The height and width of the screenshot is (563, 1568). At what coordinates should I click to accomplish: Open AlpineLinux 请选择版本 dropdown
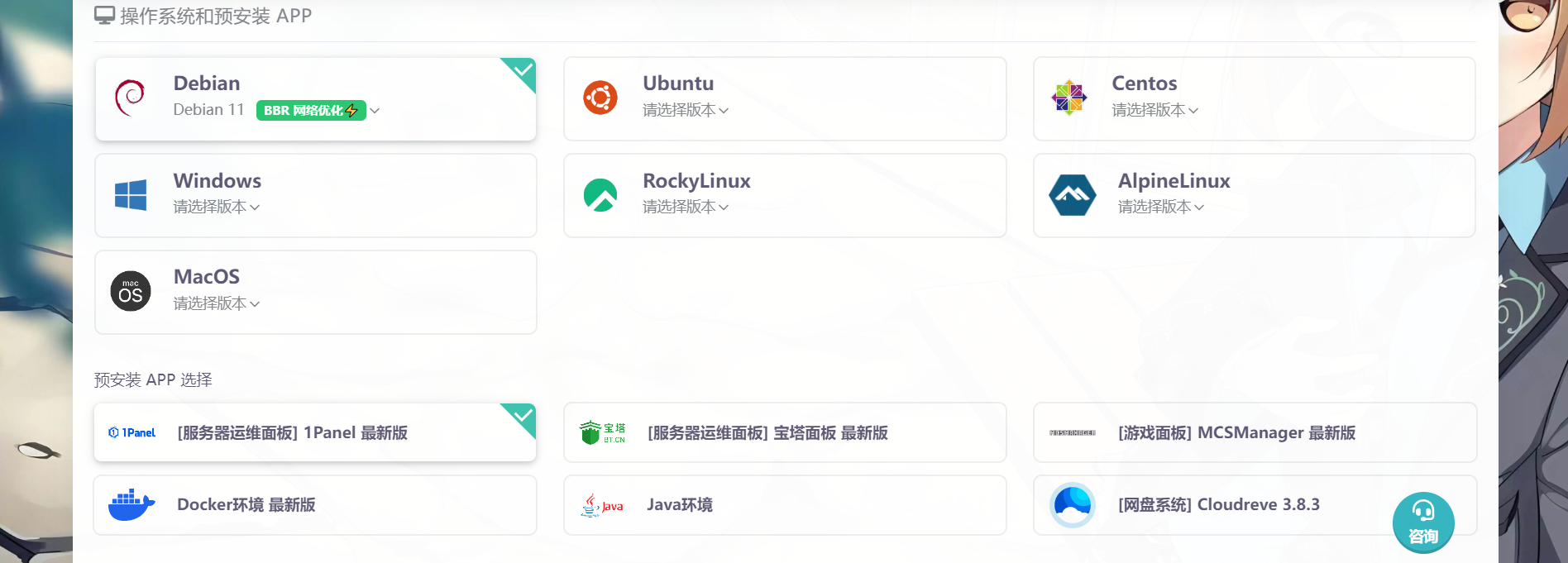click(1161, 207)
